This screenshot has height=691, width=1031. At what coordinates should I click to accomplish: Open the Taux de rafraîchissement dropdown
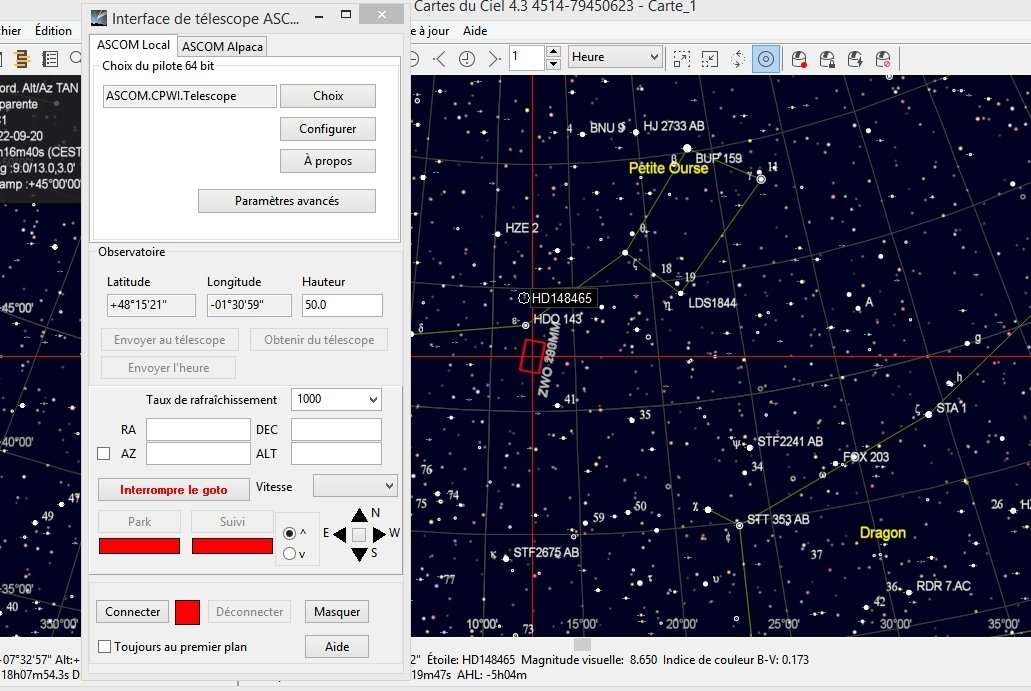336,399
